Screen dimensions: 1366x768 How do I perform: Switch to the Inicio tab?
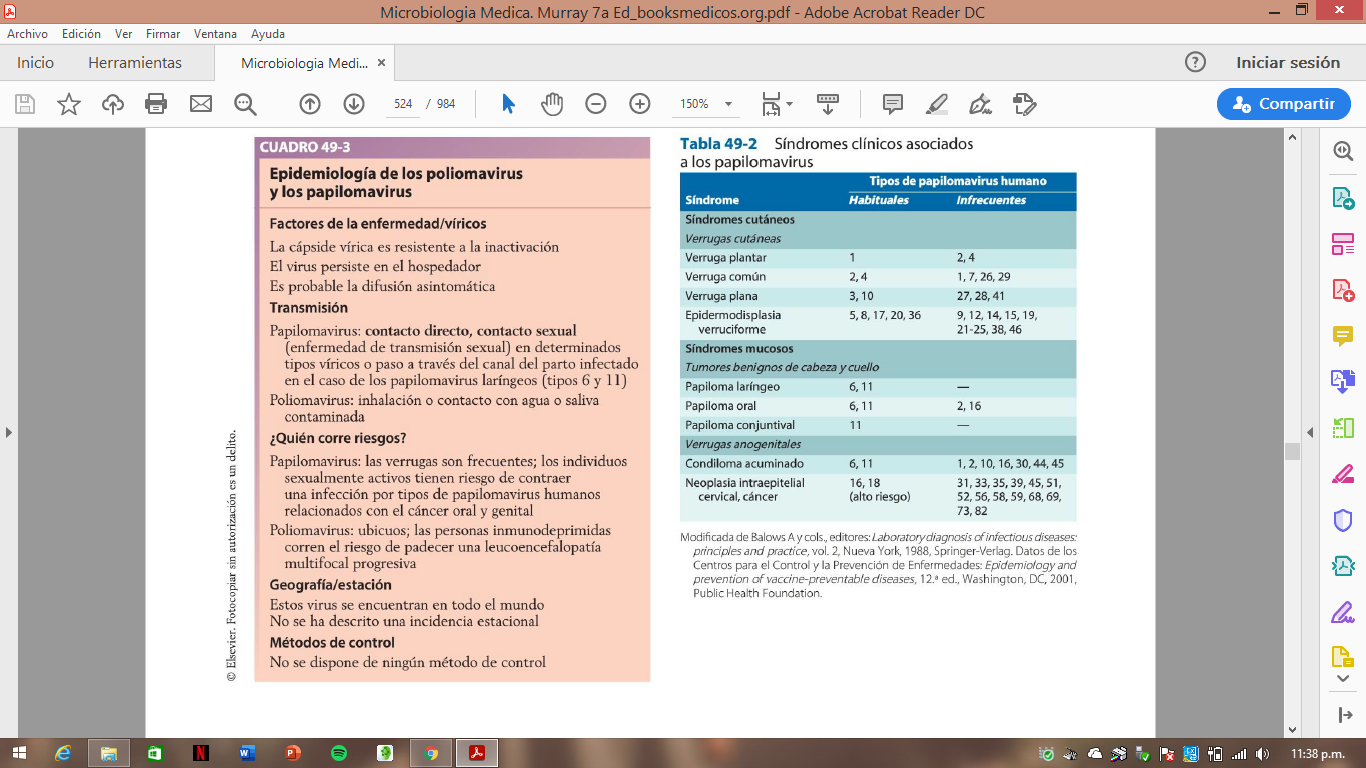pos(35,62)
